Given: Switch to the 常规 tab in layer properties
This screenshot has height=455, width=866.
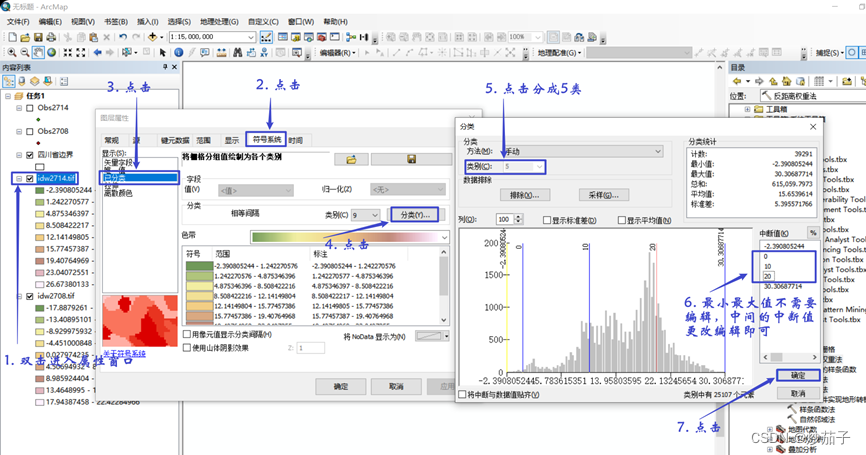Looking at the screenshot, I should 112,140.
